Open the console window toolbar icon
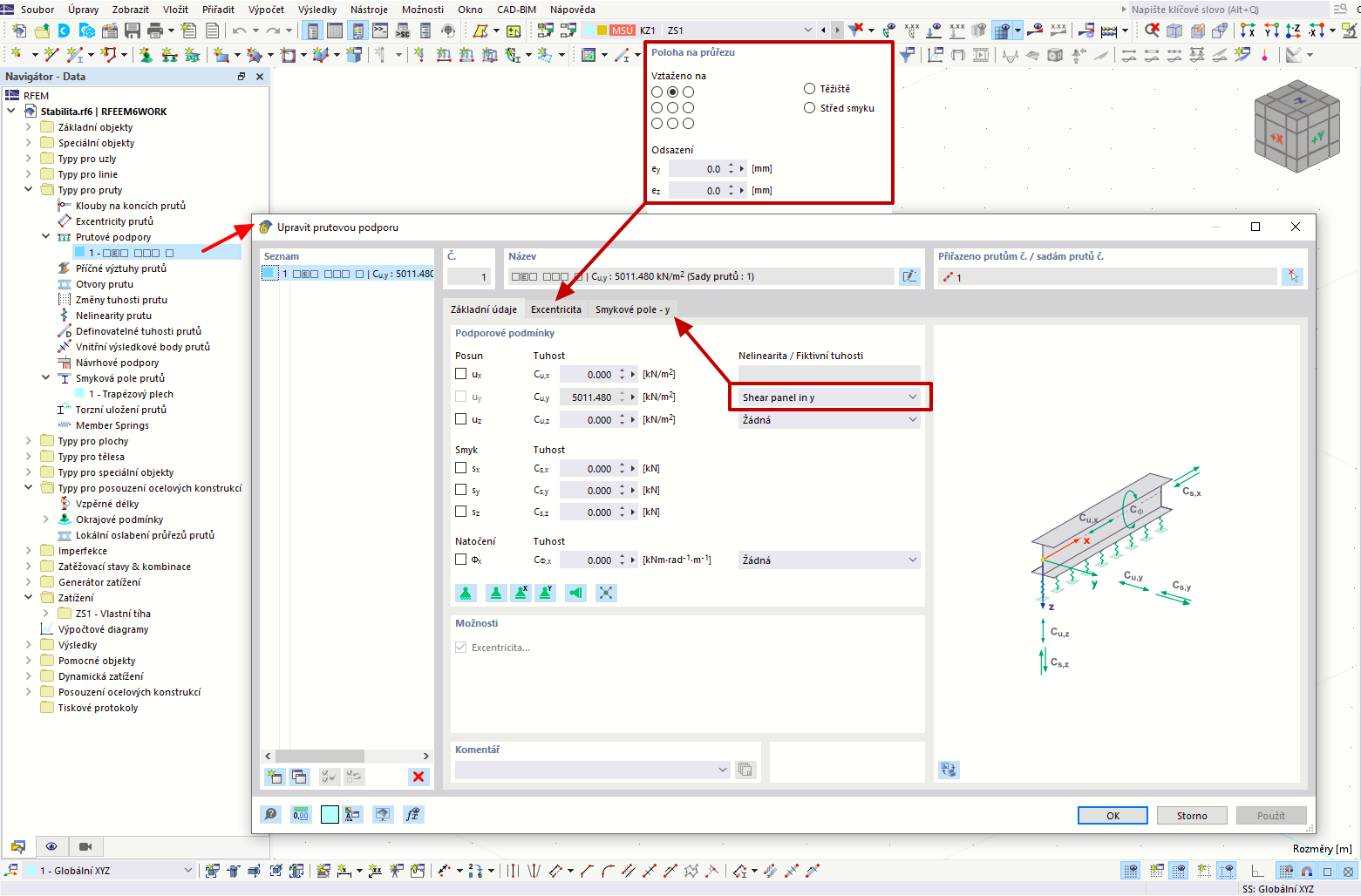Viewport: 1361px width, 896px height. (x=380, y=31)
